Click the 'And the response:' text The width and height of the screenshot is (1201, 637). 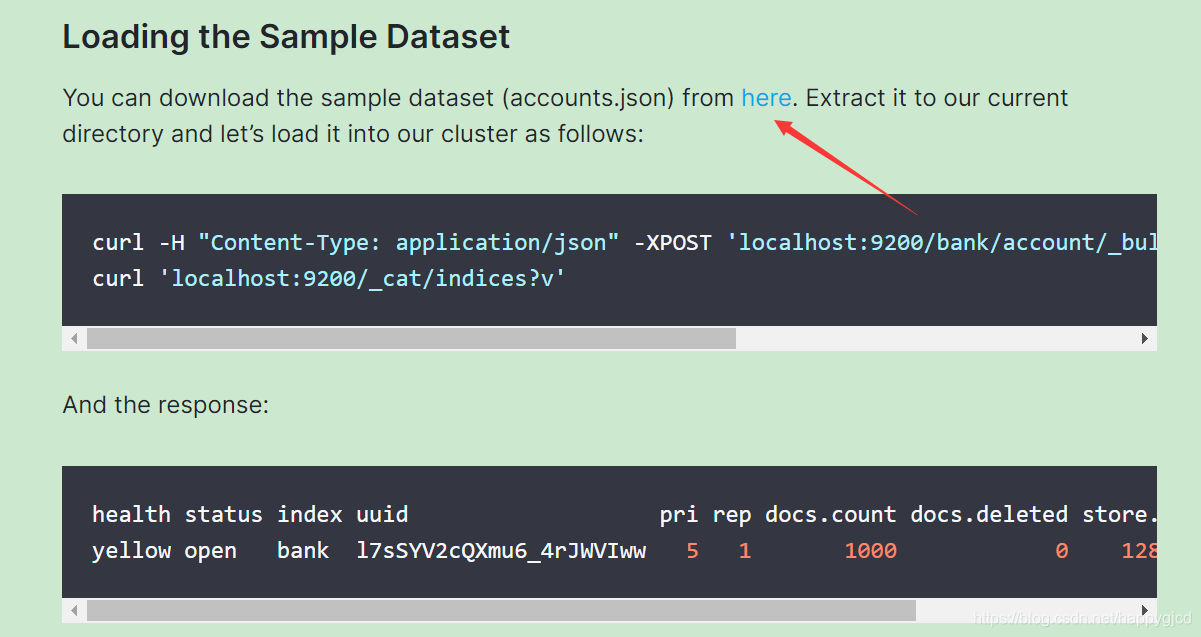coord(166,405)
